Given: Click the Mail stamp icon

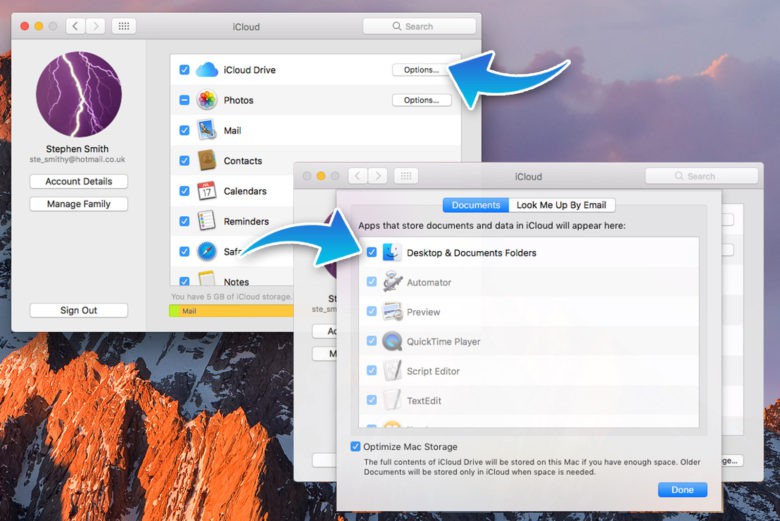Looking at the screenshot, I should (206, 130).
